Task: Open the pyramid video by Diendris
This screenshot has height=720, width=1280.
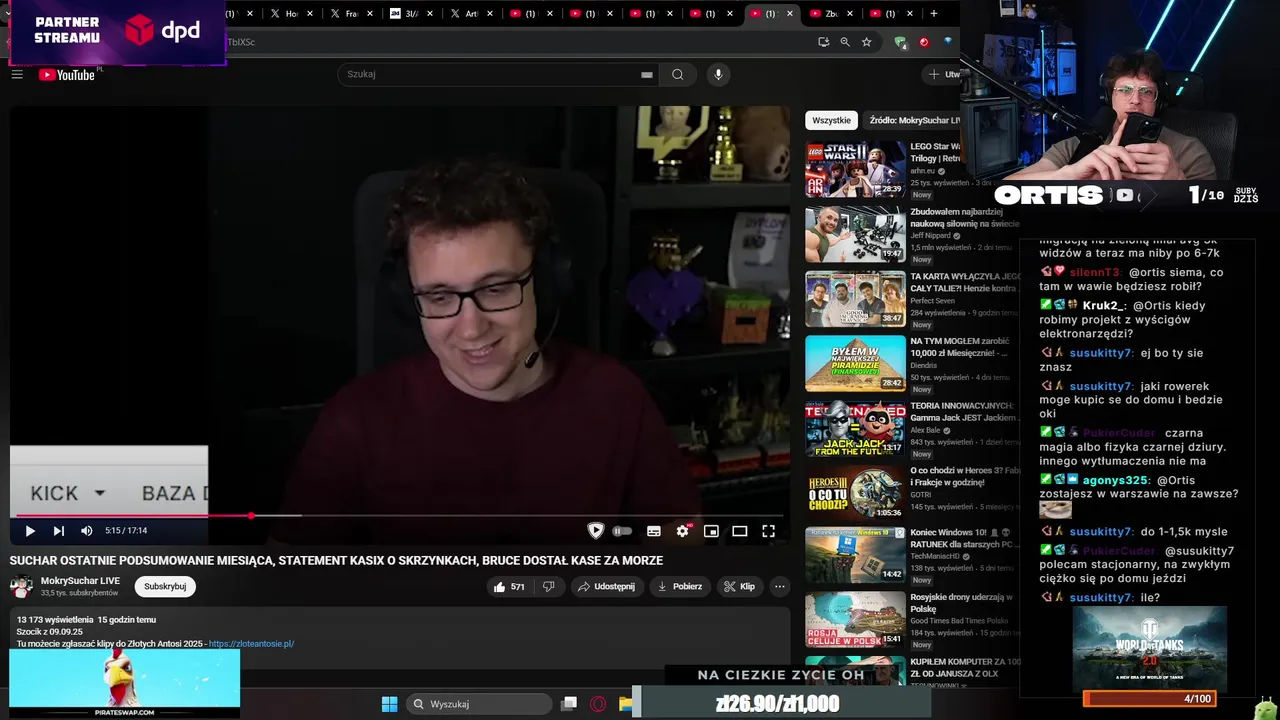Action: click(855, 363)
